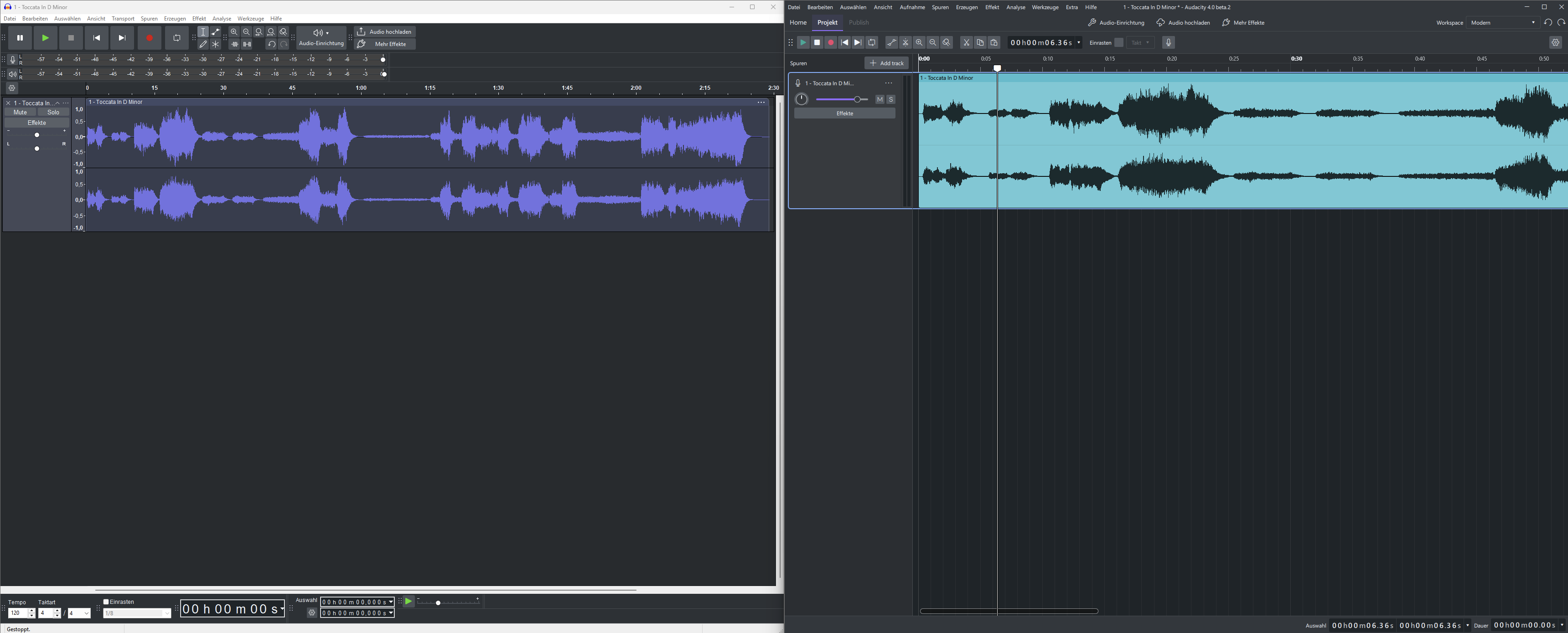This screenshot has width=1568, height=633.
Task: Open the Effekt menu in the left window
Action: pos(199,19)
